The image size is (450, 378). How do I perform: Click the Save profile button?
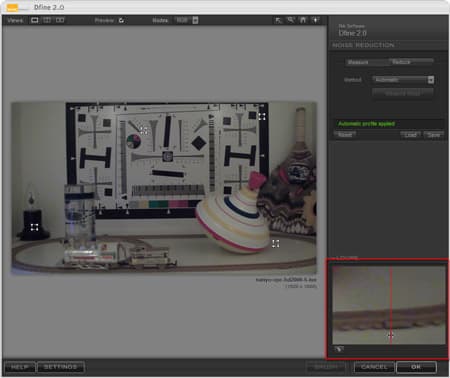(x=434, y=135)
